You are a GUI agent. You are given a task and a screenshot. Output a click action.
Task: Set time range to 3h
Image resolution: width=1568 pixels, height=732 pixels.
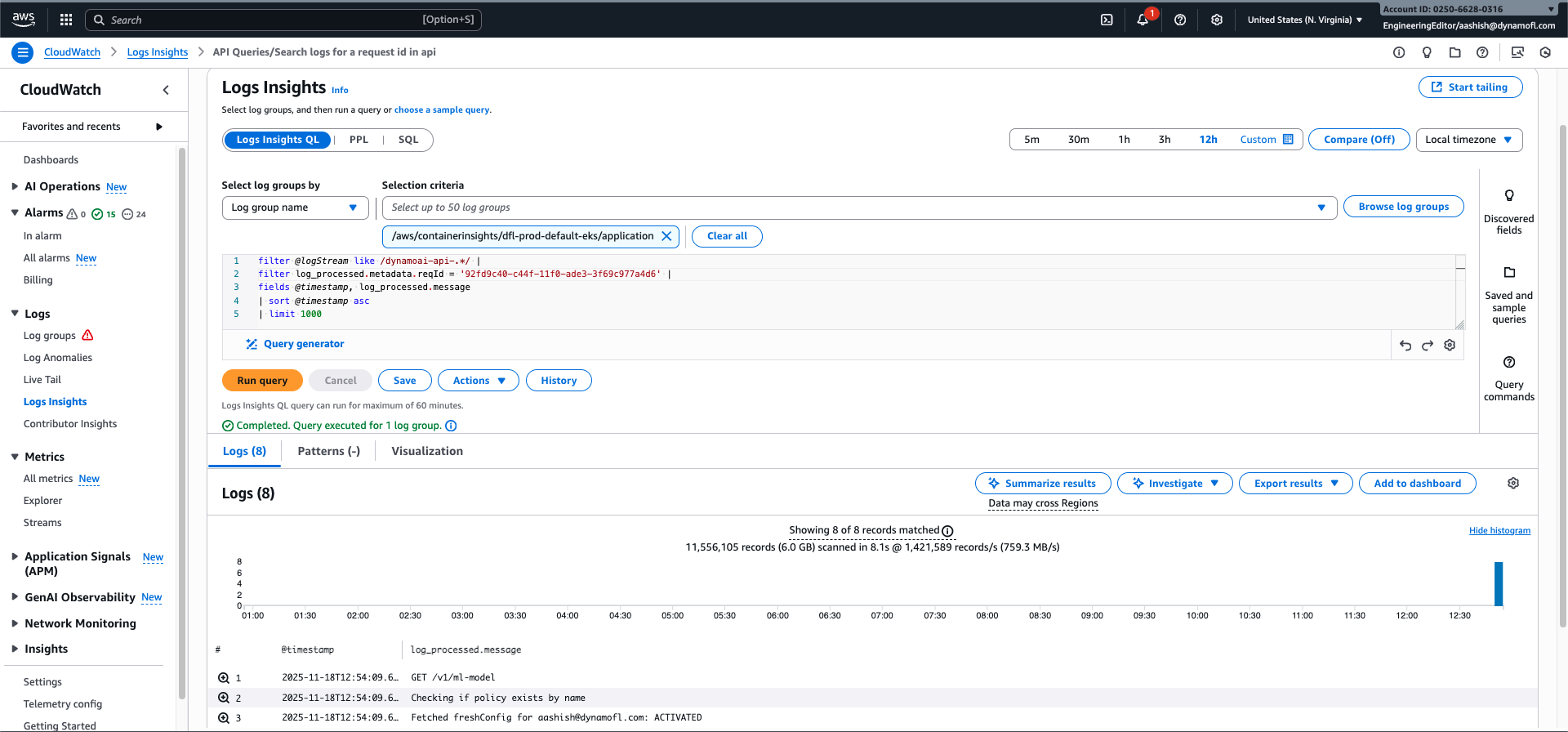pyautogui.click(x=1165, y=140)
